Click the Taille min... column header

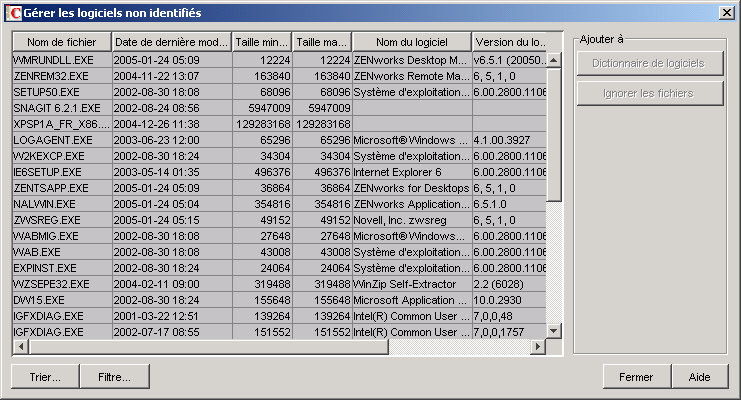(x=262, y=42)
